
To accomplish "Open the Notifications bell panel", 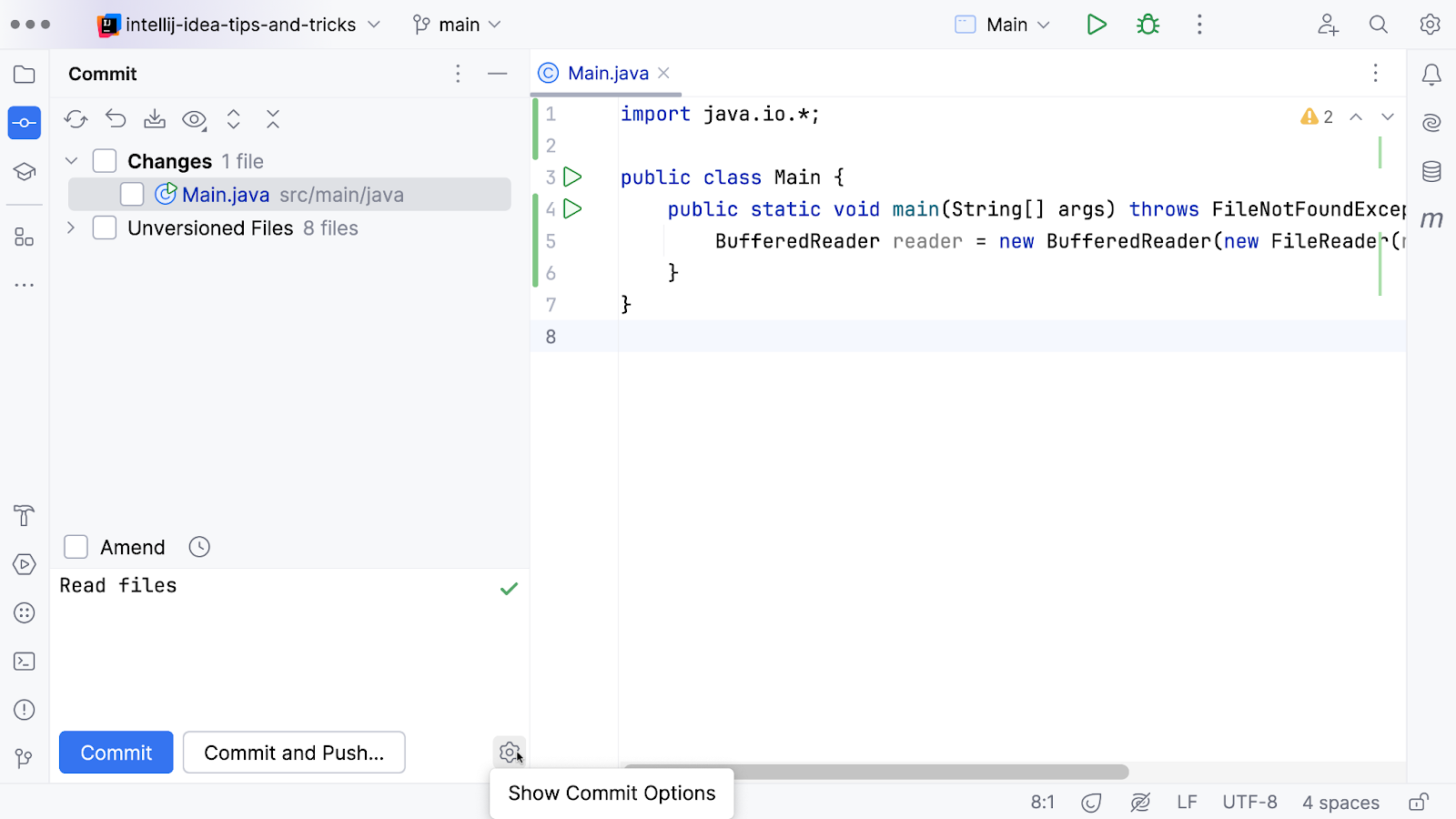I will pyautogui.click(x=1431, y=75).
